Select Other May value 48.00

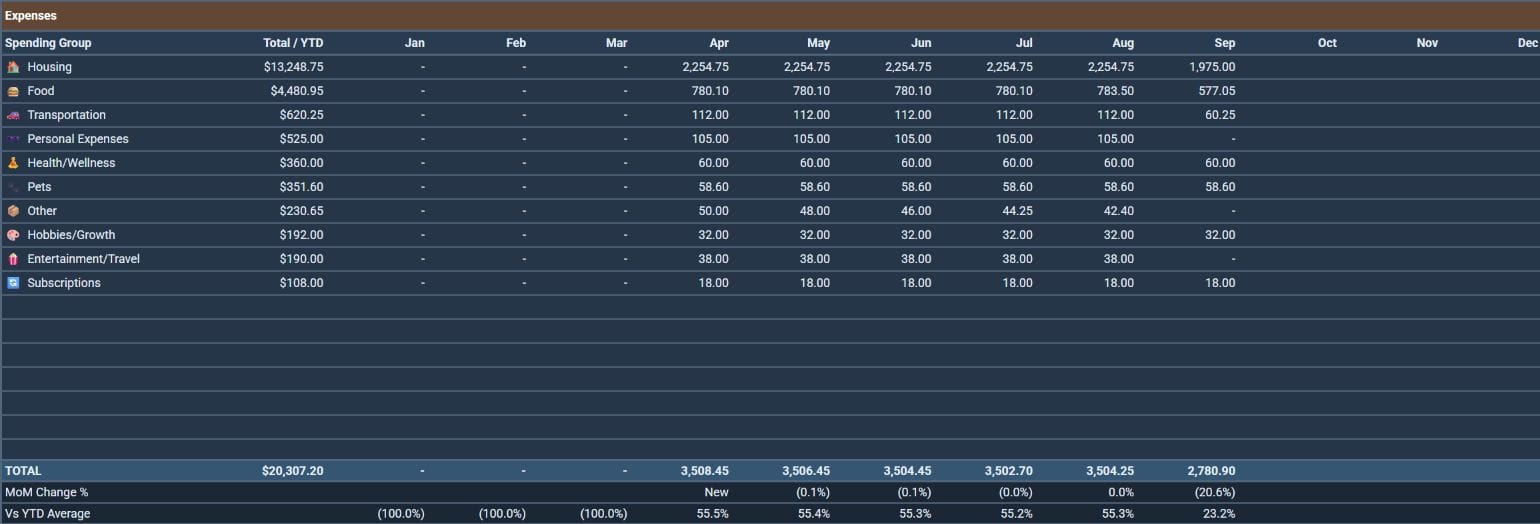coord(815,211)
